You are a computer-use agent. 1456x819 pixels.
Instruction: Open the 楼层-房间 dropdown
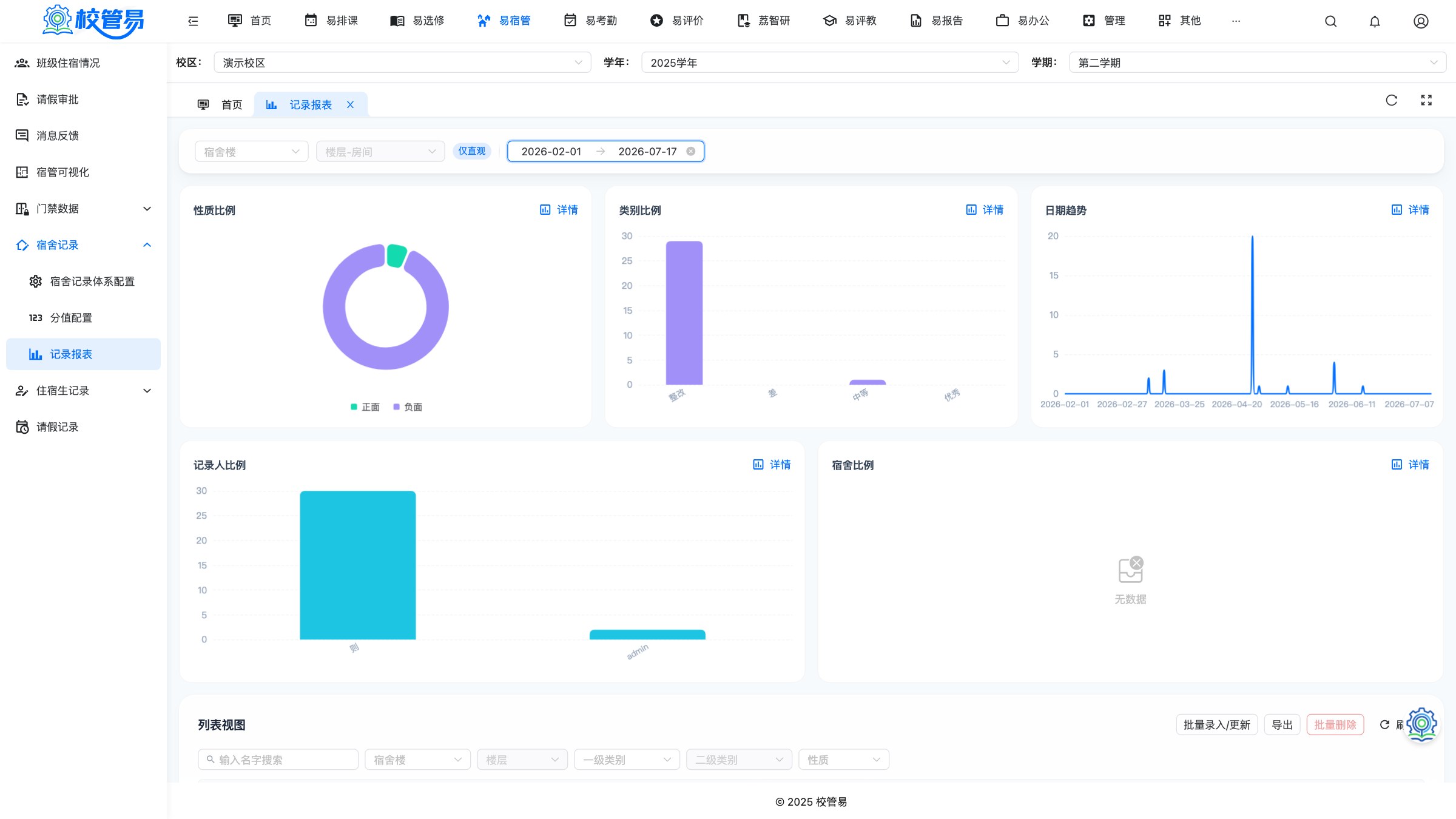[x=380, y=152]
